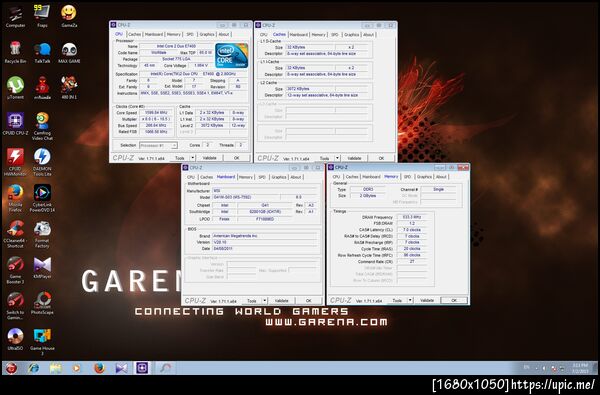Launch PhotoScape from the desktop
The height and width of the screenshot is (395, 600).
pyautogui.click(x=42, y=303)
